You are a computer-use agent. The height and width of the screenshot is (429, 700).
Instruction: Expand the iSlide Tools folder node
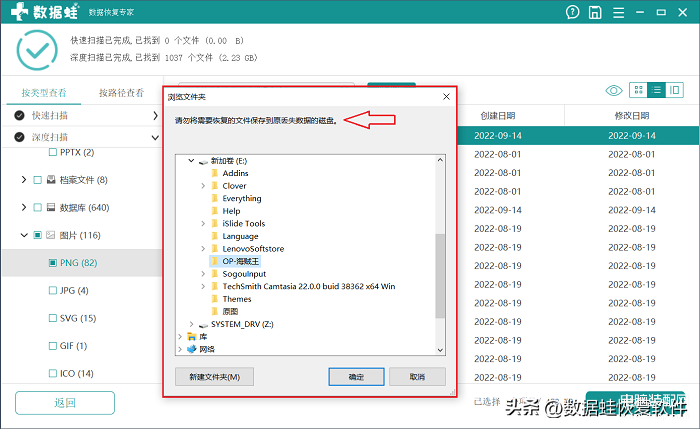point(203,223)
